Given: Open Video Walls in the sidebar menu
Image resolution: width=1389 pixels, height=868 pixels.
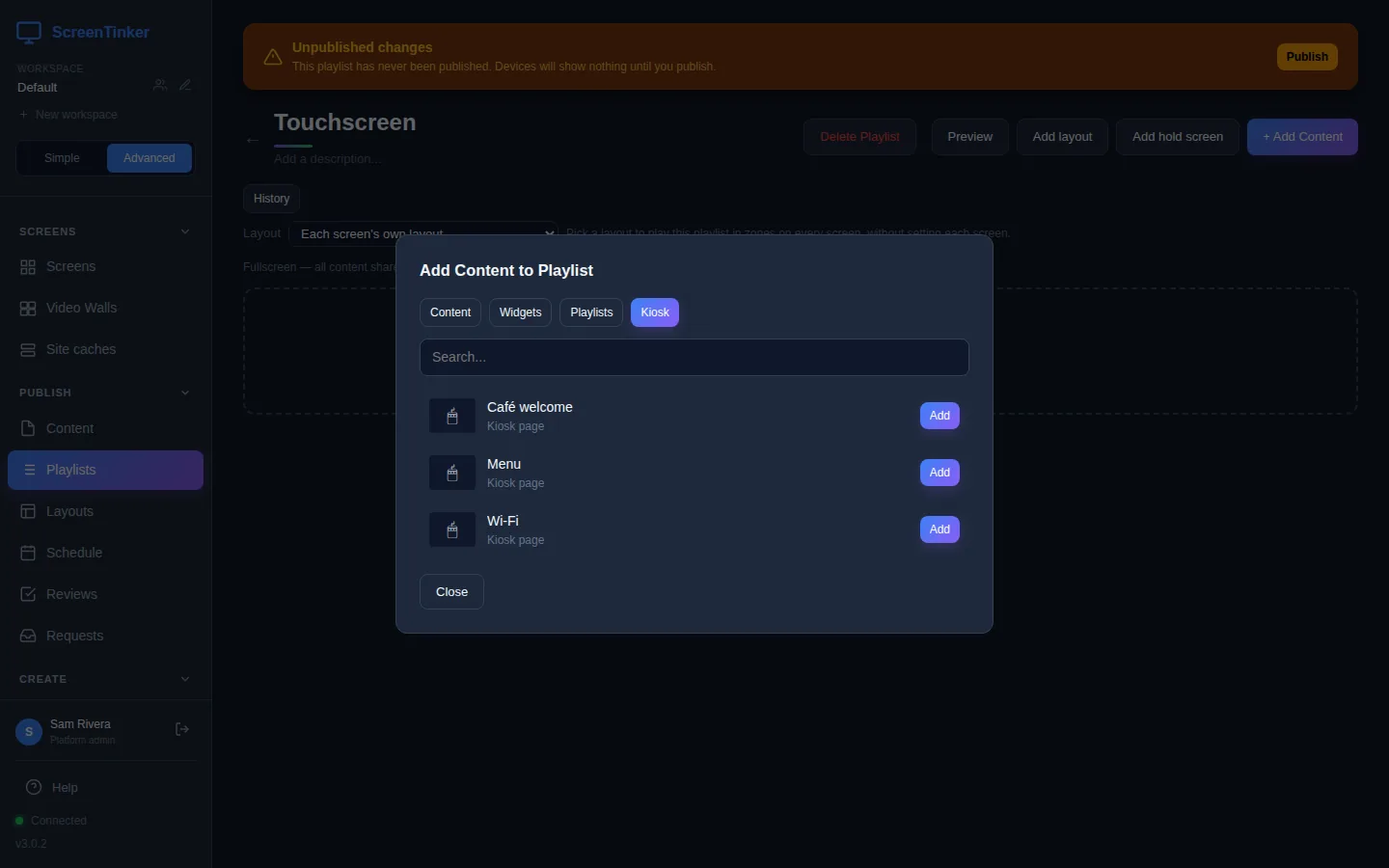Looking at the screenshot, I should (106, 309).
